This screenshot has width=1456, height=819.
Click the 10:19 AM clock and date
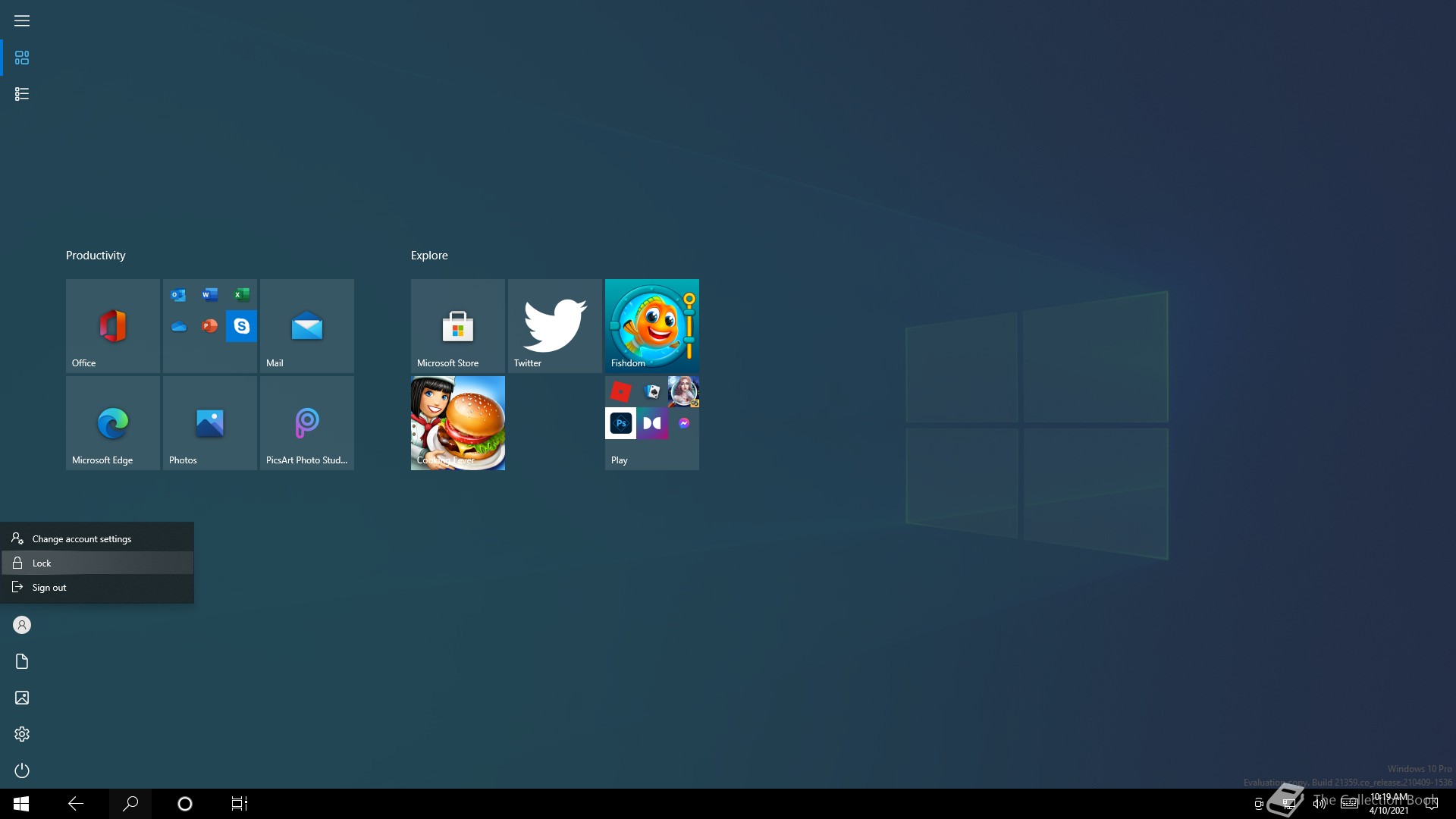tap(1389, 804)
